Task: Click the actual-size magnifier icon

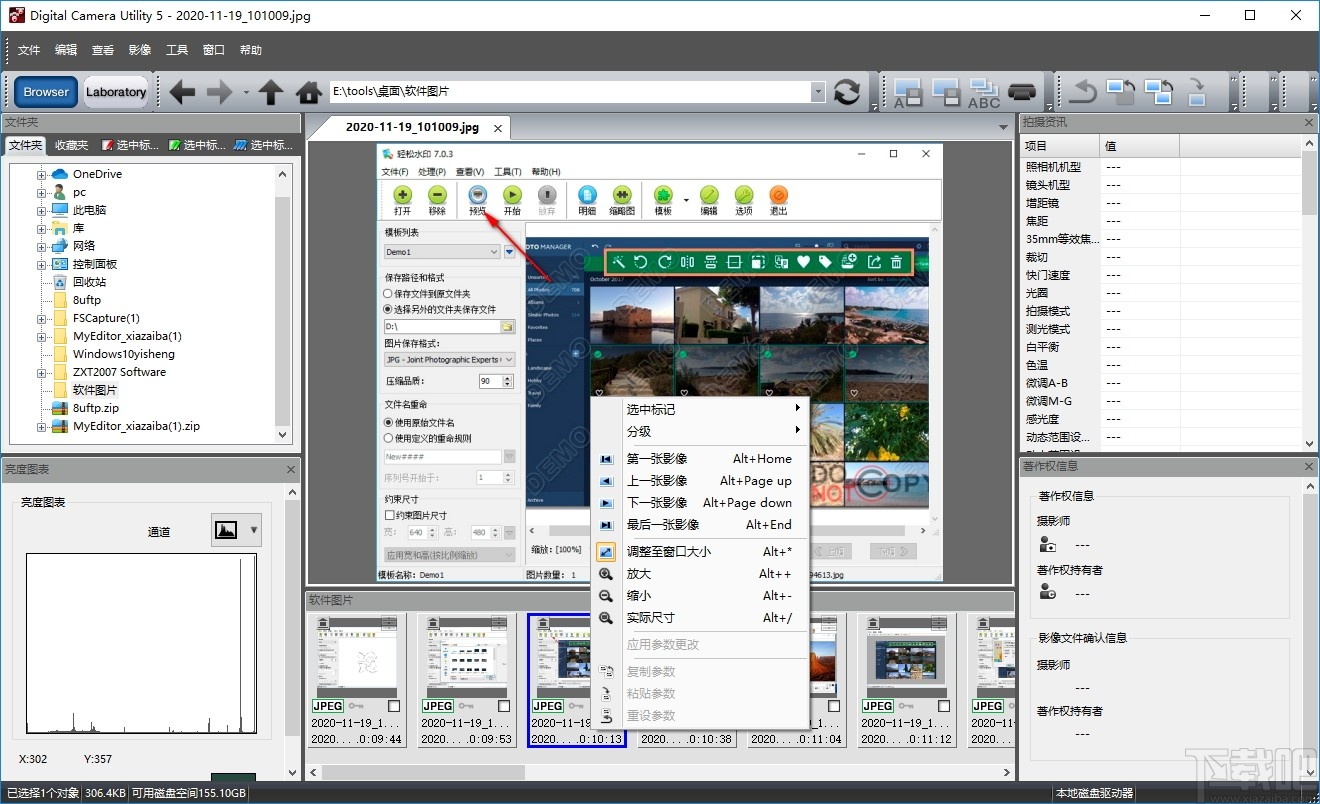Action: click(x=606, y=618)
